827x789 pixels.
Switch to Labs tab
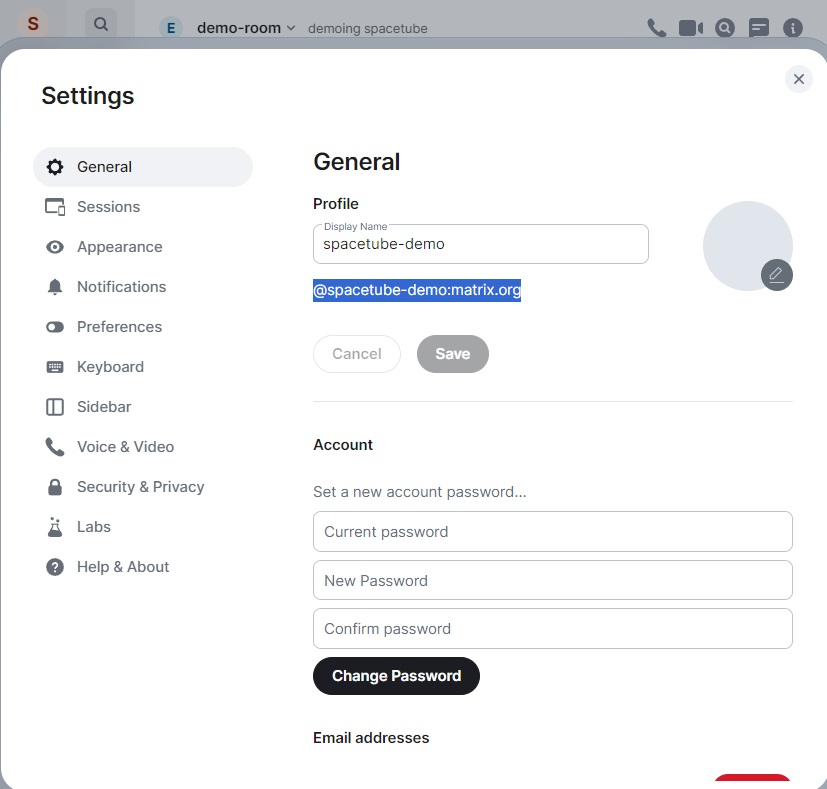(143, 527)
